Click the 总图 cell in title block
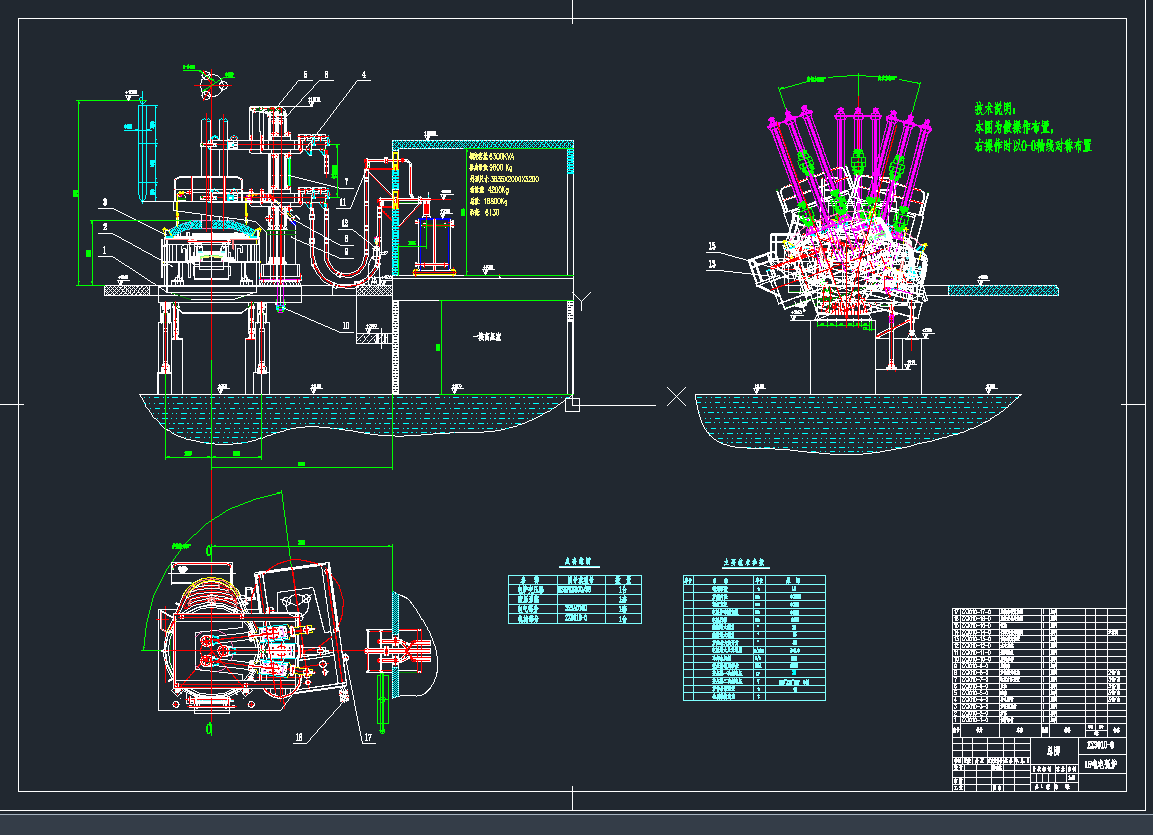 [1052, 749]
